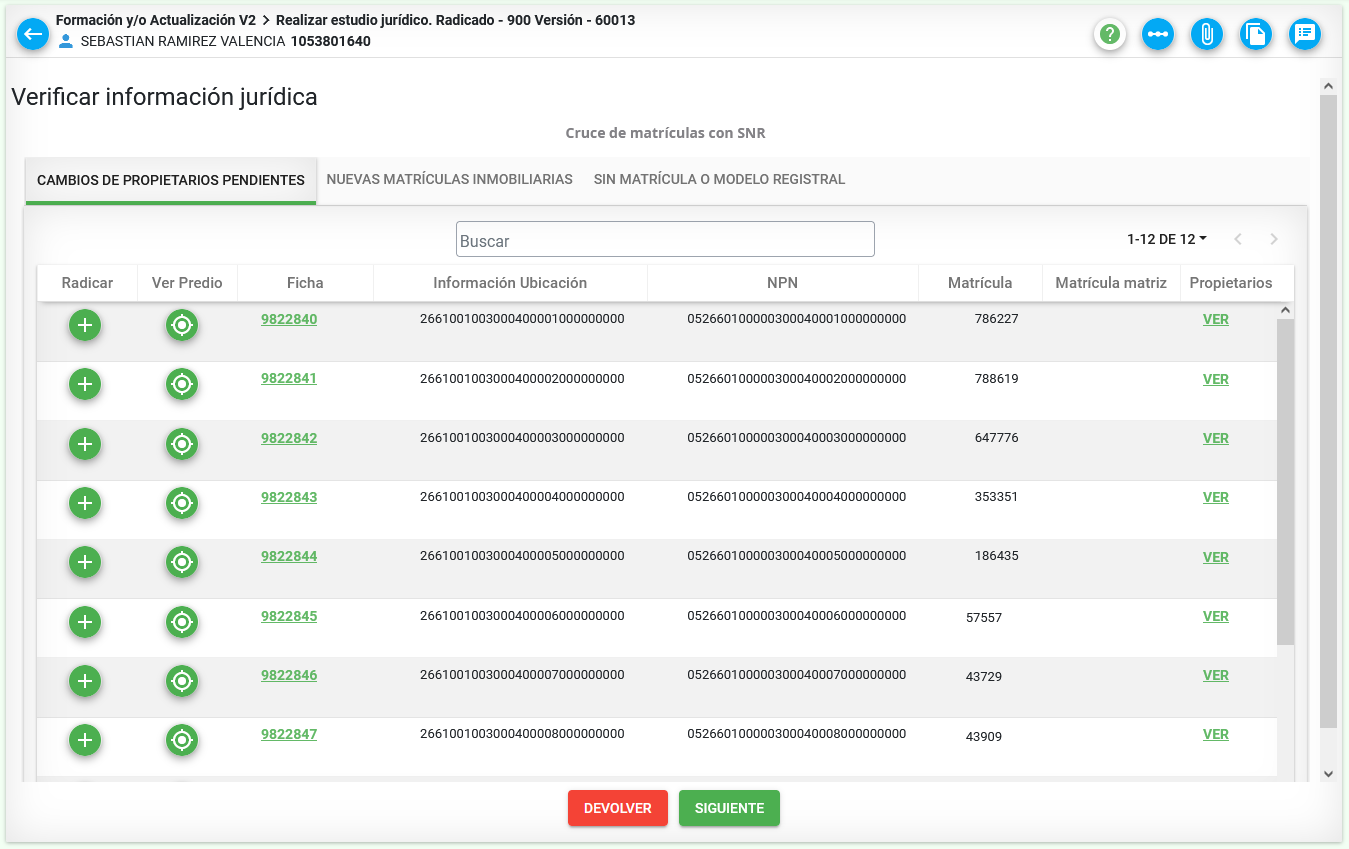The image size is (1349, 849).
Task: Click VER propietarios for matrícula 186435
Action: point(1216,557)
